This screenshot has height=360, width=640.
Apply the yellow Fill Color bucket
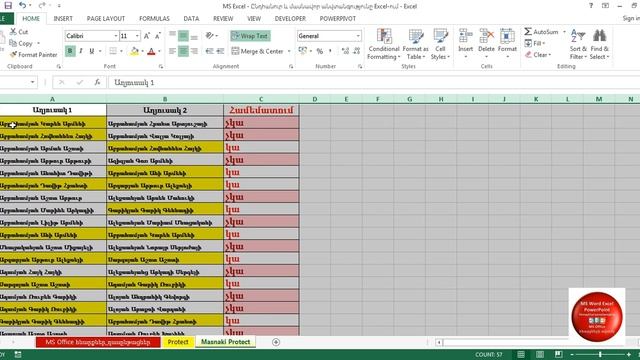134,51
